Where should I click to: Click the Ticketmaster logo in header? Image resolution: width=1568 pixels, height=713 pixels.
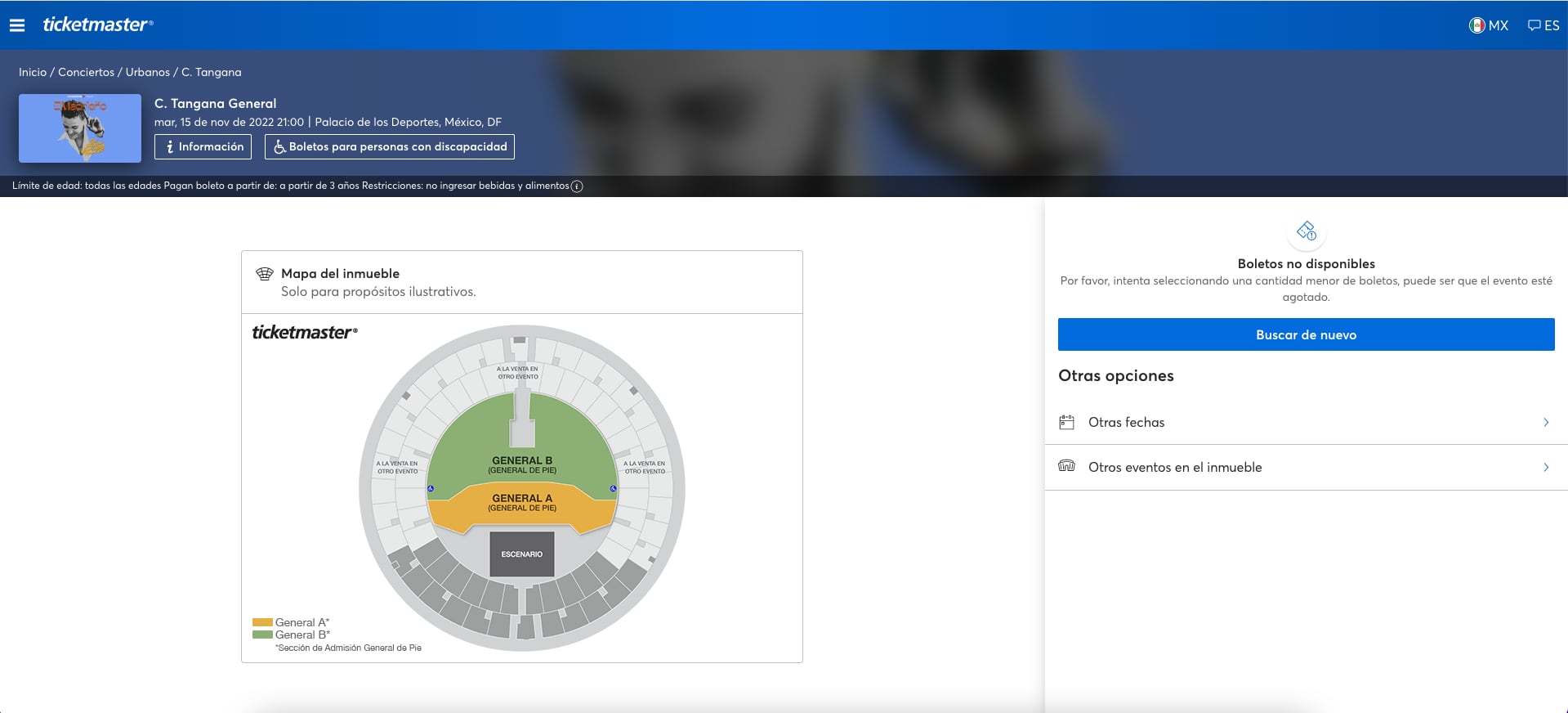(97, 25)
